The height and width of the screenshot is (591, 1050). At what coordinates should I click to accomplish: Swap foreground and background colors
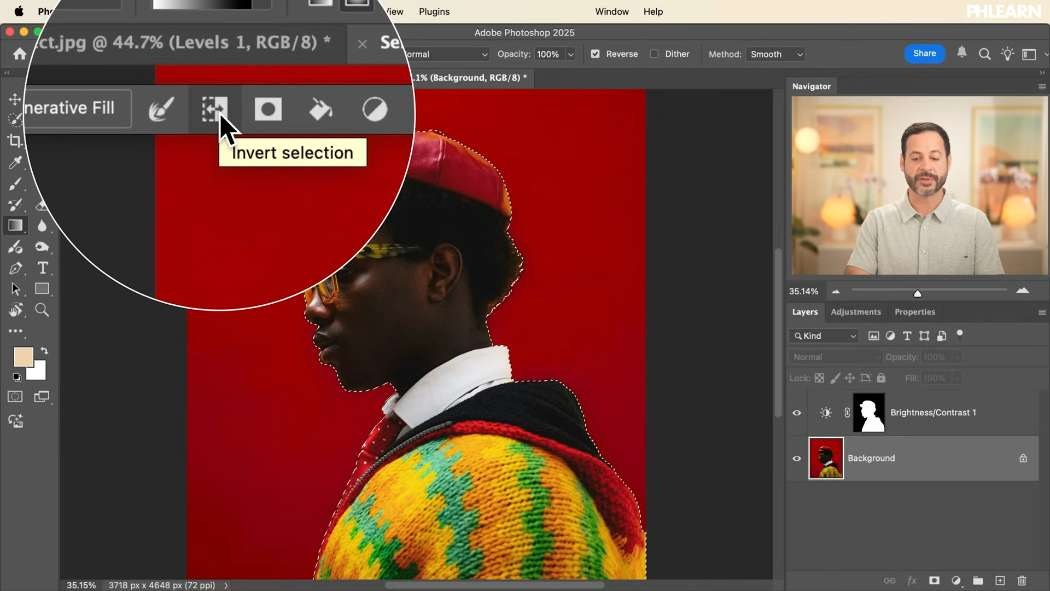coord(44,350)
